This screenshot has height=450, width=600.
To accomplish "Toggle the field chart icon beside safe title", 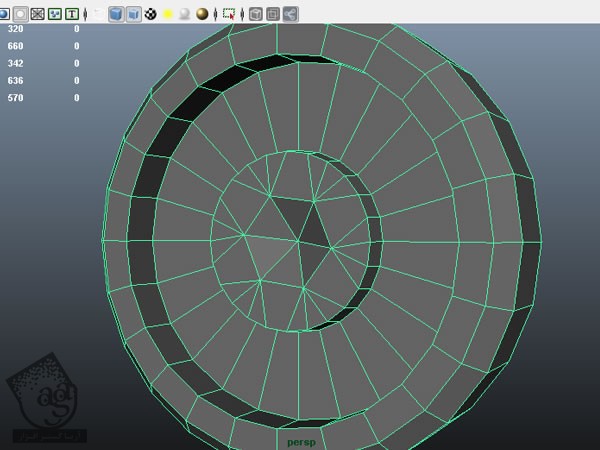I will (54, 14).
